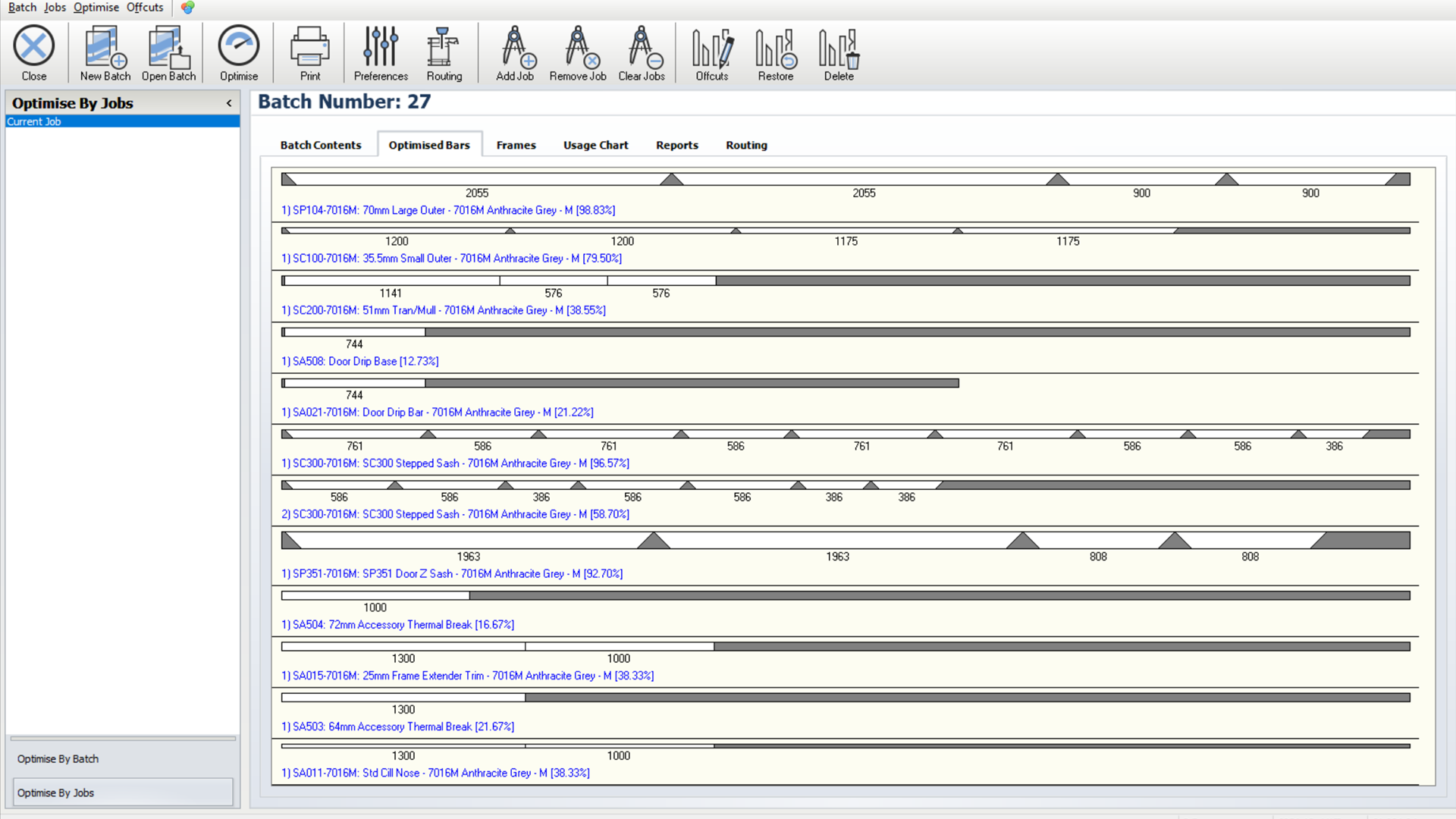Switch to the Usage Chart tab
The image size is (1456, 819).
[595, 145]
